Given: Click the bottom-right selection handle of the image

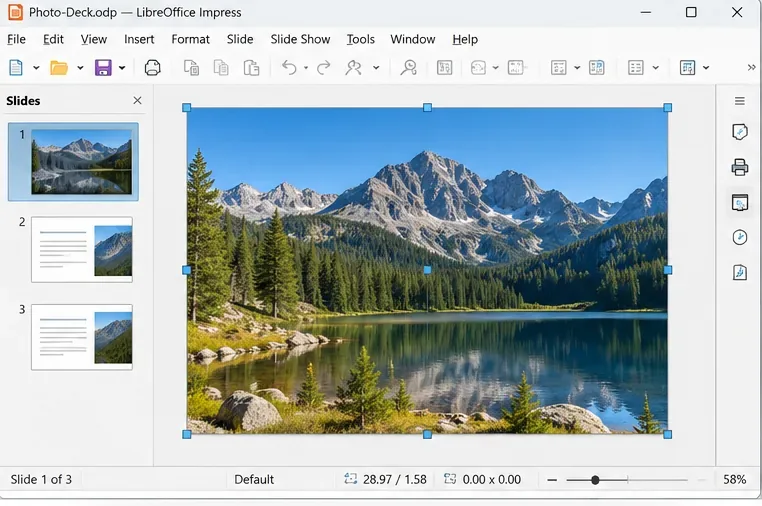Looking at the screenshot, I should pyautogui.click(x=668, y=434).
